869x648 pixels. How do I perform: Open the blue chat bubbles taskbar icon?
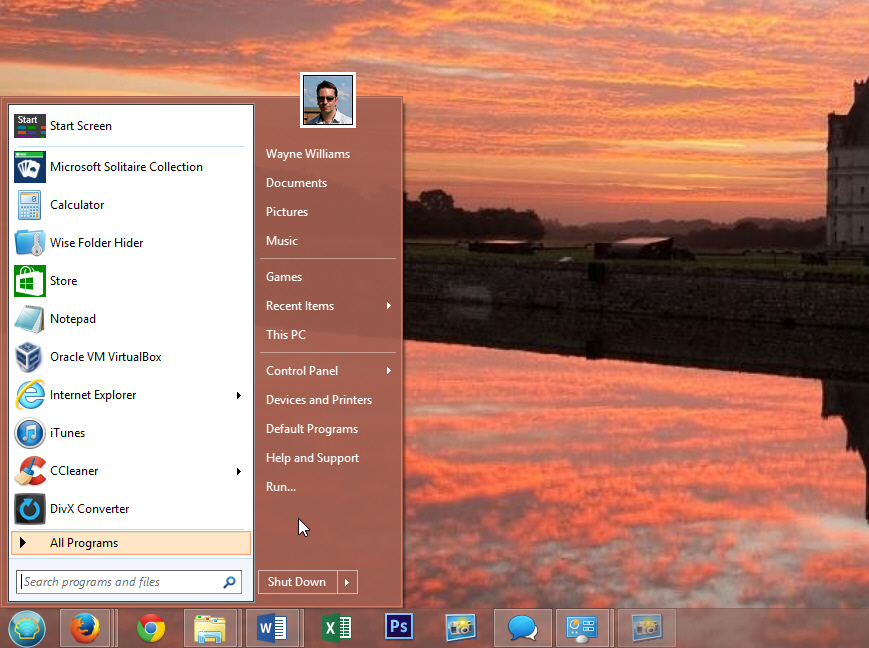click(x=523, y=629)
